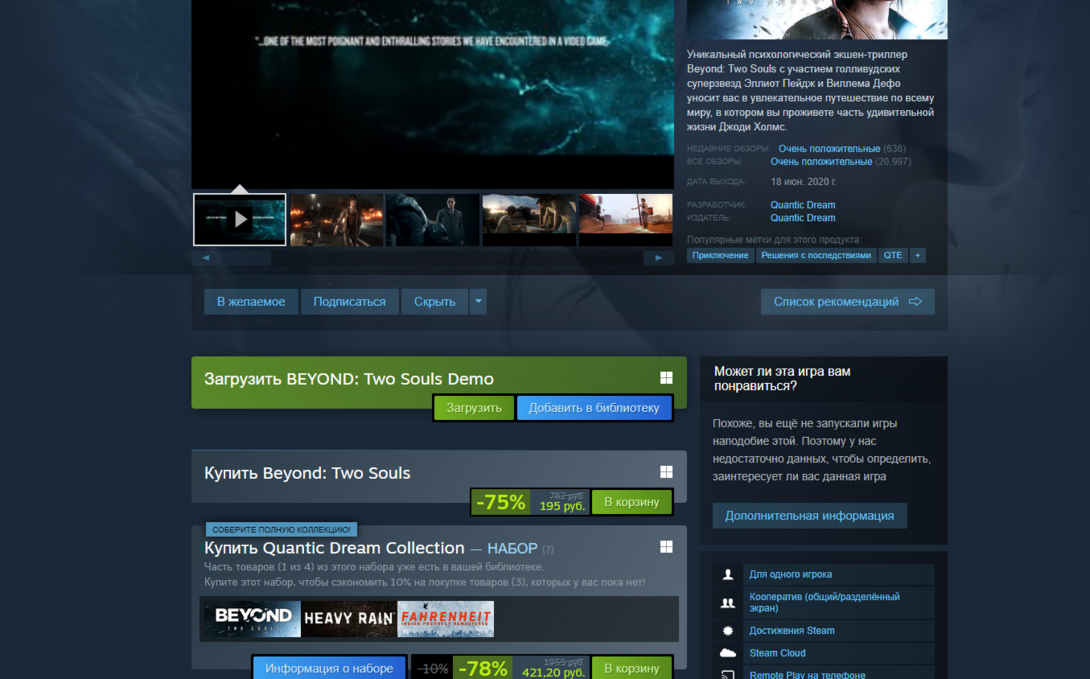This screenshot has width=1090, height=679.
Task: Select the Heavy Rain bundle thumbnail
Action: (349, 619)
